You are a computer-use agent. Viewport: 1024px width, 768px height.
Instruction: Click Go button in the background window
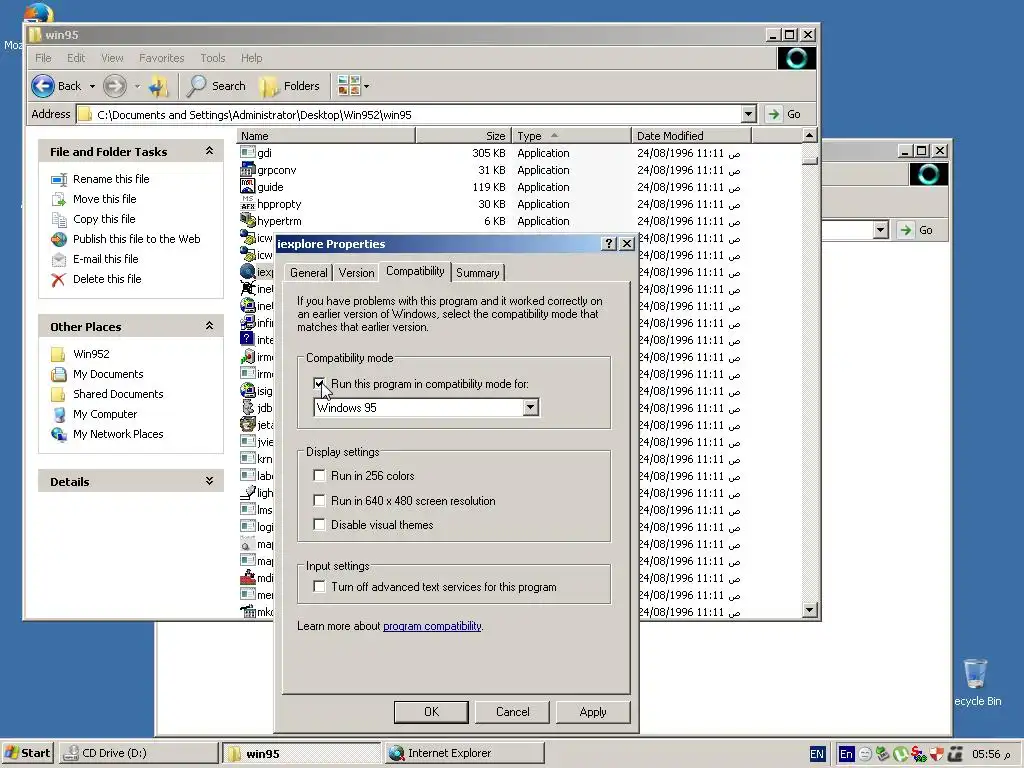point(916,230)
